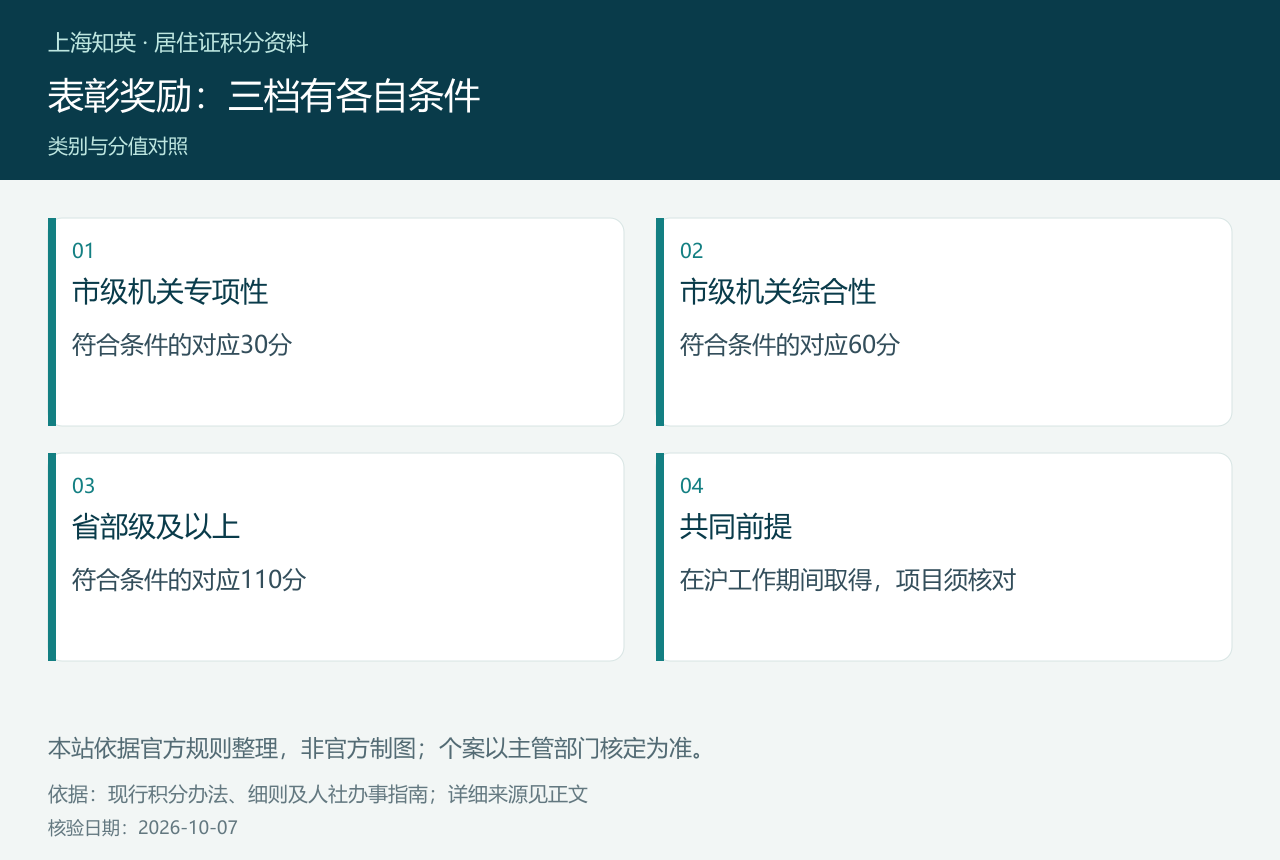Click the header text 上海知英 · 居住证积分资料
Image resolution: width=1280 pixels, height=860 pixels.
178,43
